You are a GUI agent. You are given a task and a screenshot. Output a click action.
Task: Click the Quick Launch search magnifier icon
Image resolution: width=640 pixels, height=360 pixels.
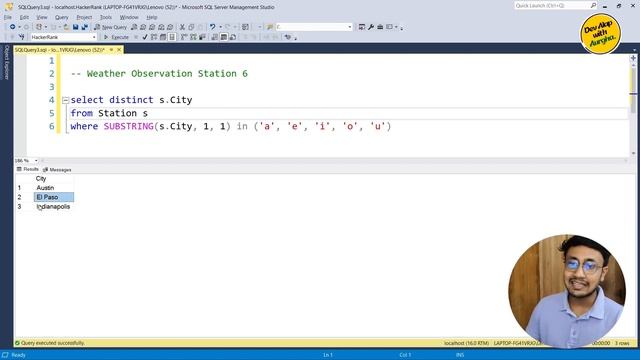(x=593, y=5)
